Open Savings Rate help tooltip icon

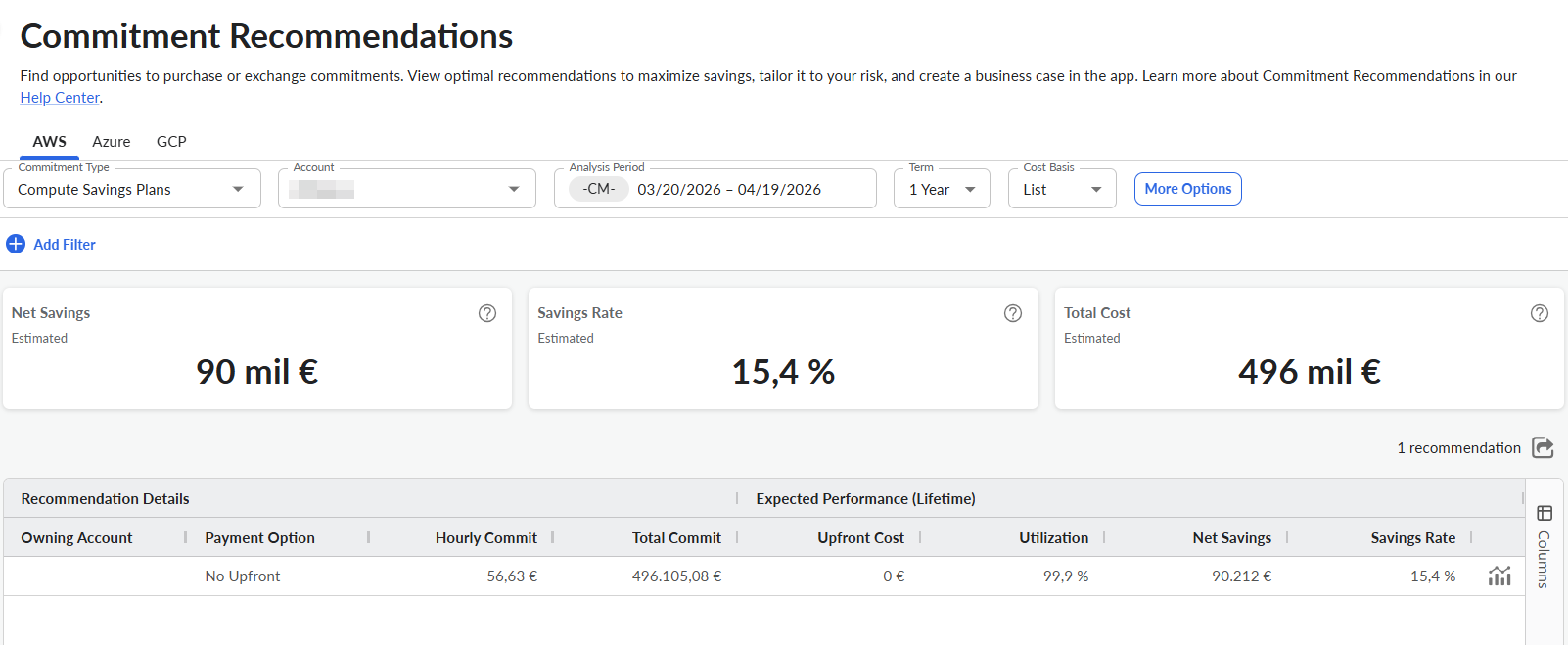pos(1013,313)
